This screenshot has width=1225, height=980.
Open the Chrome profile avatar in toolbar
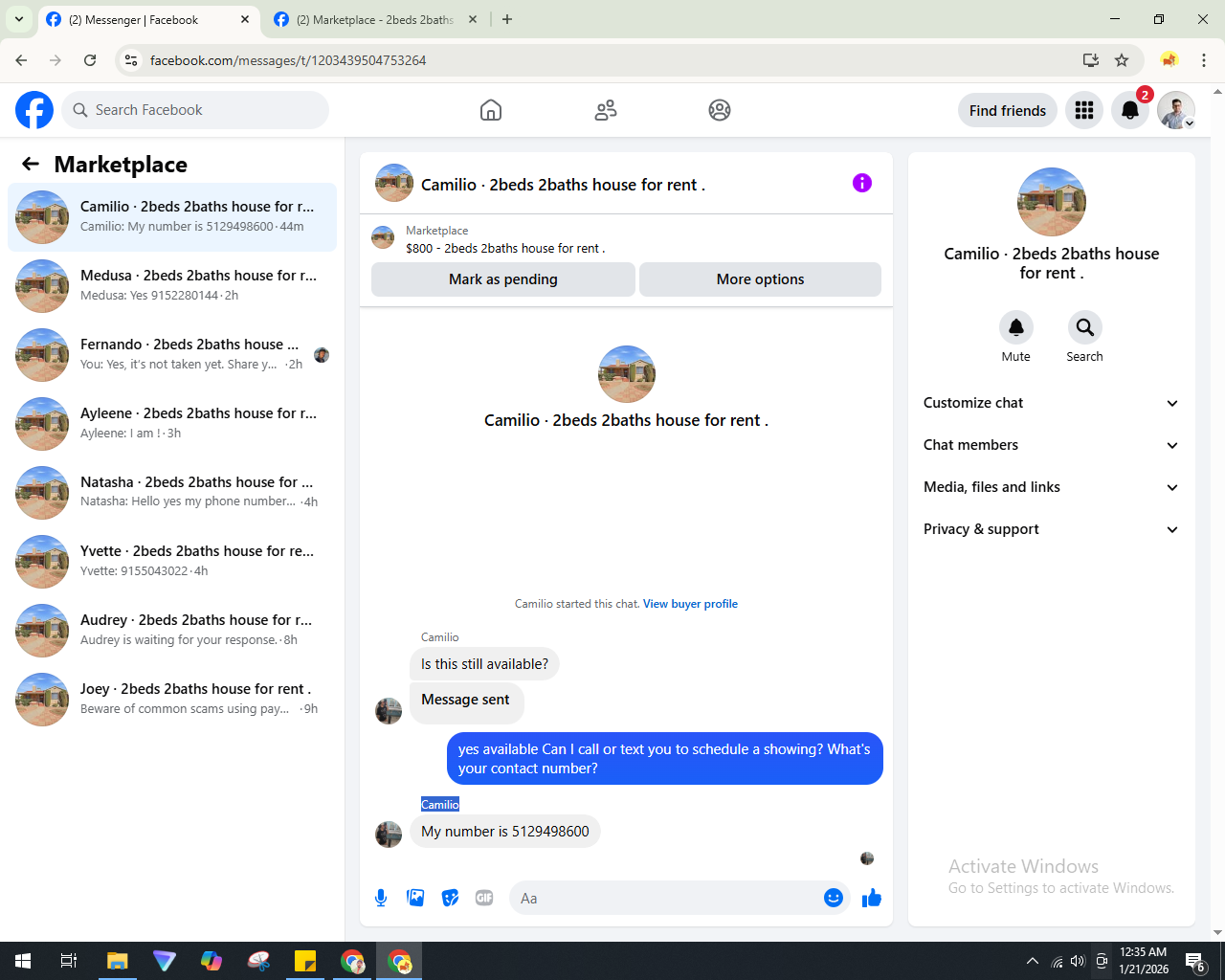click(x=1169, y=60)
